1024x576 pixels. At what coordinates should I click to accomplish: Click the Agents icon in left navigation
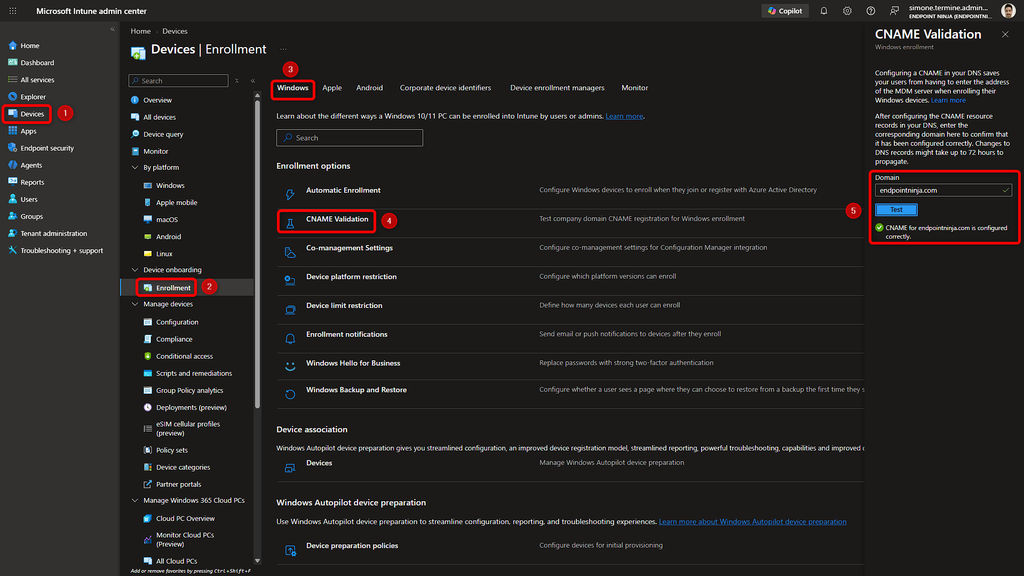(x=12, y=165)
